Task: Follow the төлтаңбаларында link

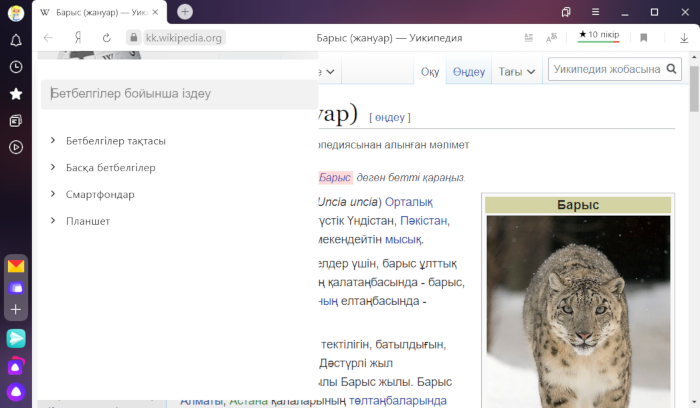Action: (397, 401)
